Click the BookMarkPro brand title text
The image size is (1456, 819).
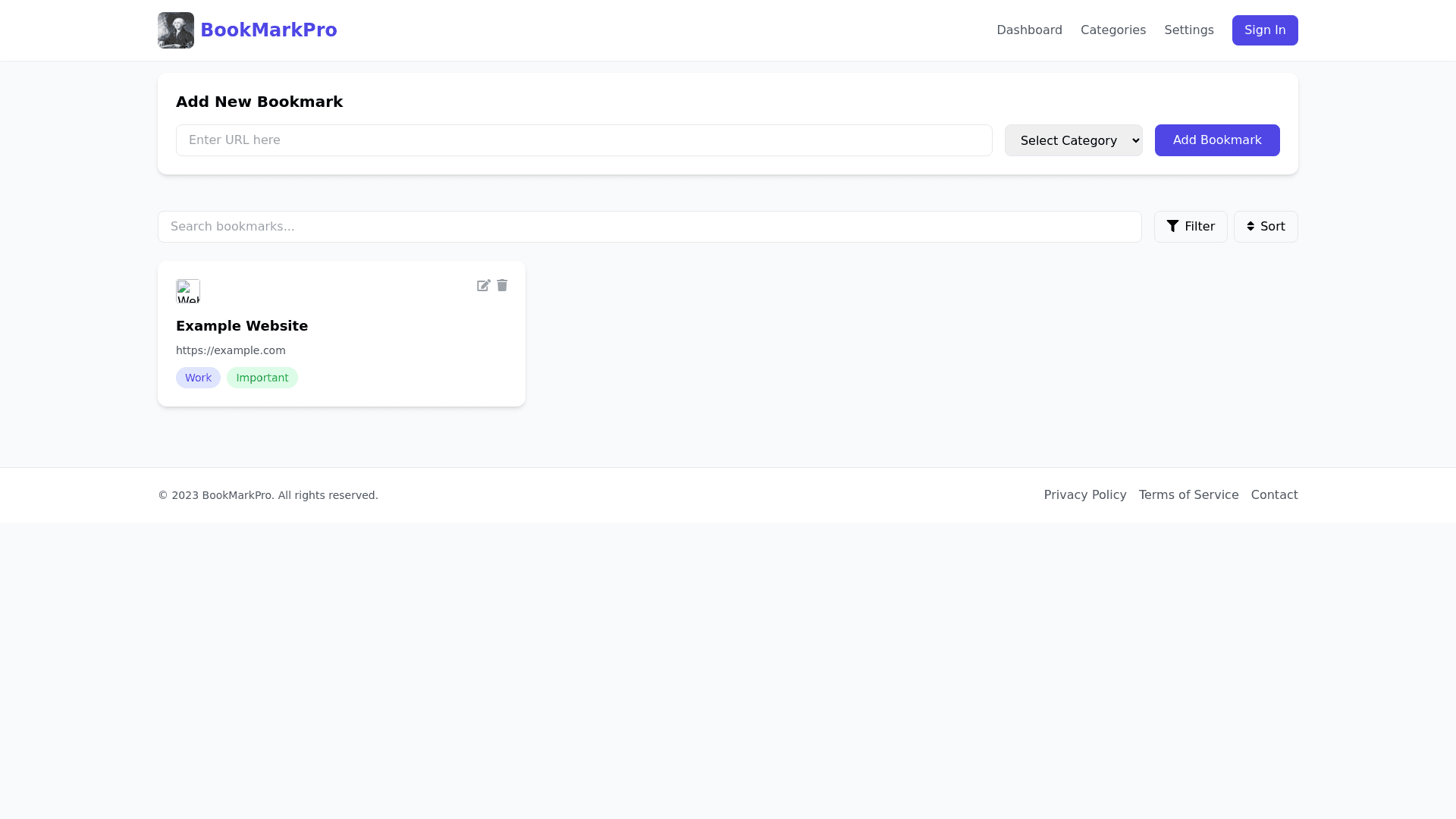click(268, 30)
